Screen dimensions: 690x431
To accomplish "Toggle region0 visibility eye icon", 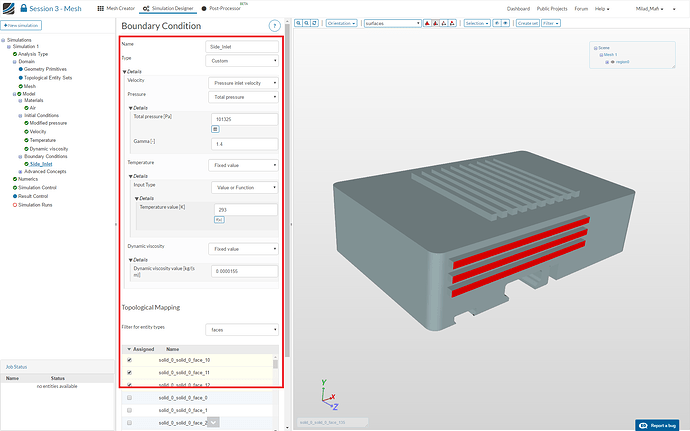I will tap(612, 62).
